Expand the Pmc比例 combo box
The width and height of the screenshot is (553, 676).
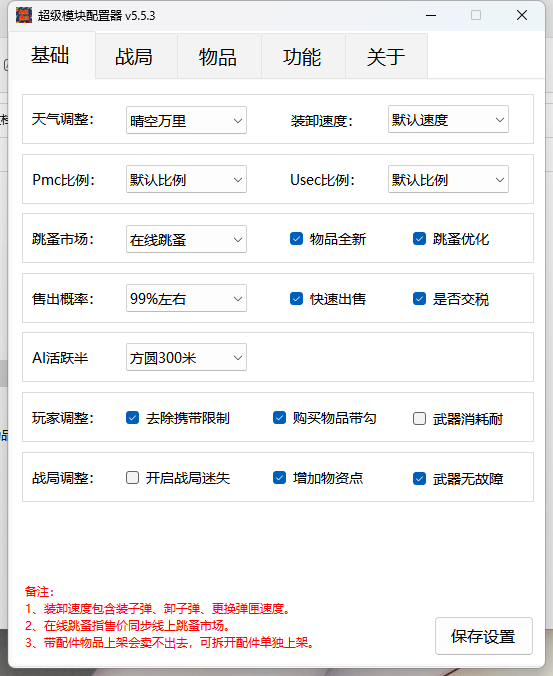(x=186, y=179)
